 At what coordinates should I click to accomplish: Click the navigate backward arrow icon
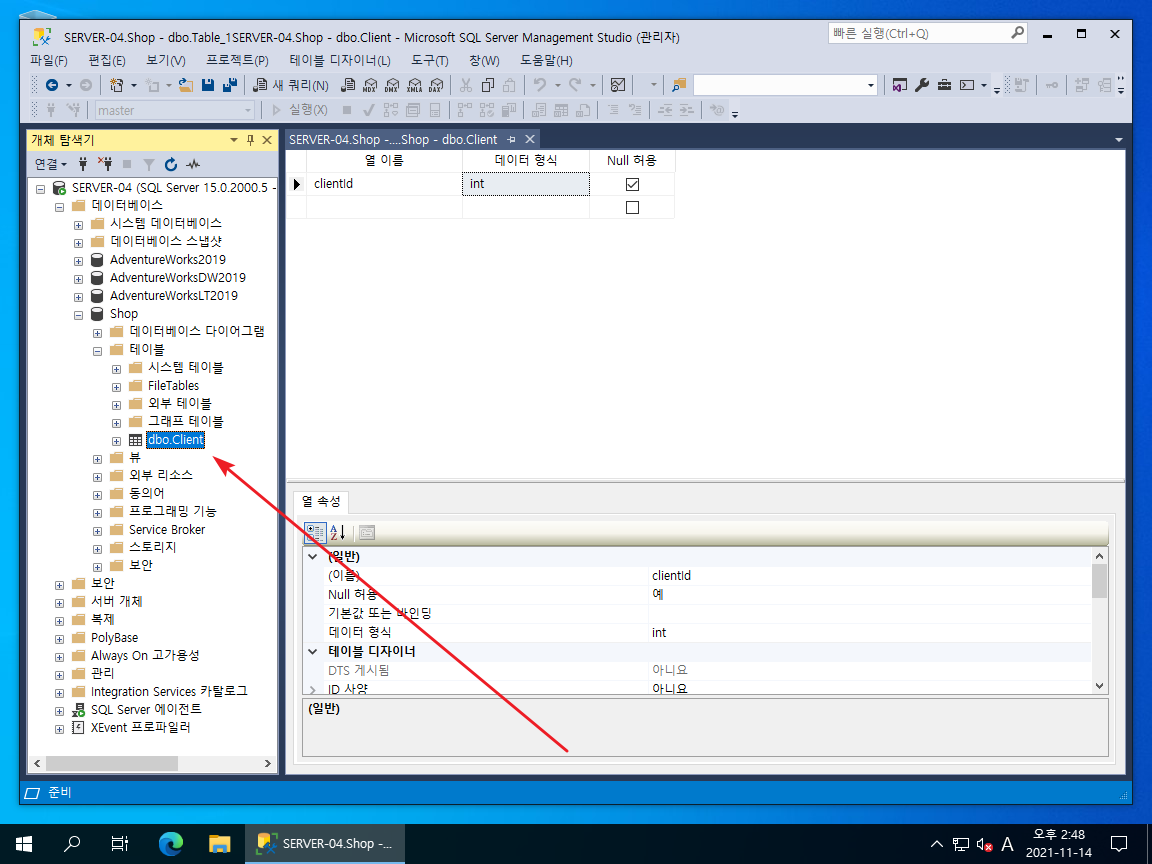pyautogui.click(x=51, y=85)
